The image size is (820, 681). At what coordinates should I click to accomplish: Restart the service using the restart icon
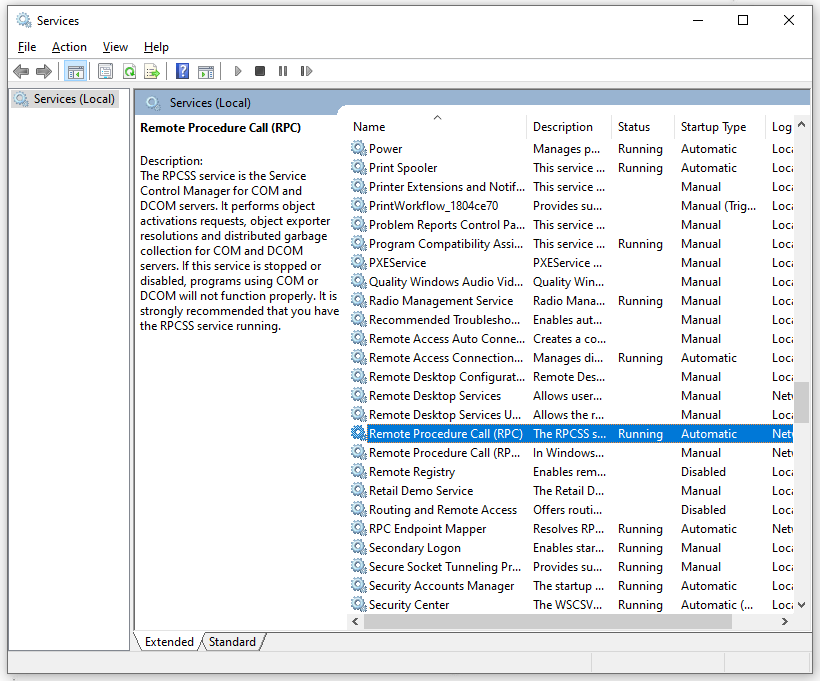coord(306,71)
